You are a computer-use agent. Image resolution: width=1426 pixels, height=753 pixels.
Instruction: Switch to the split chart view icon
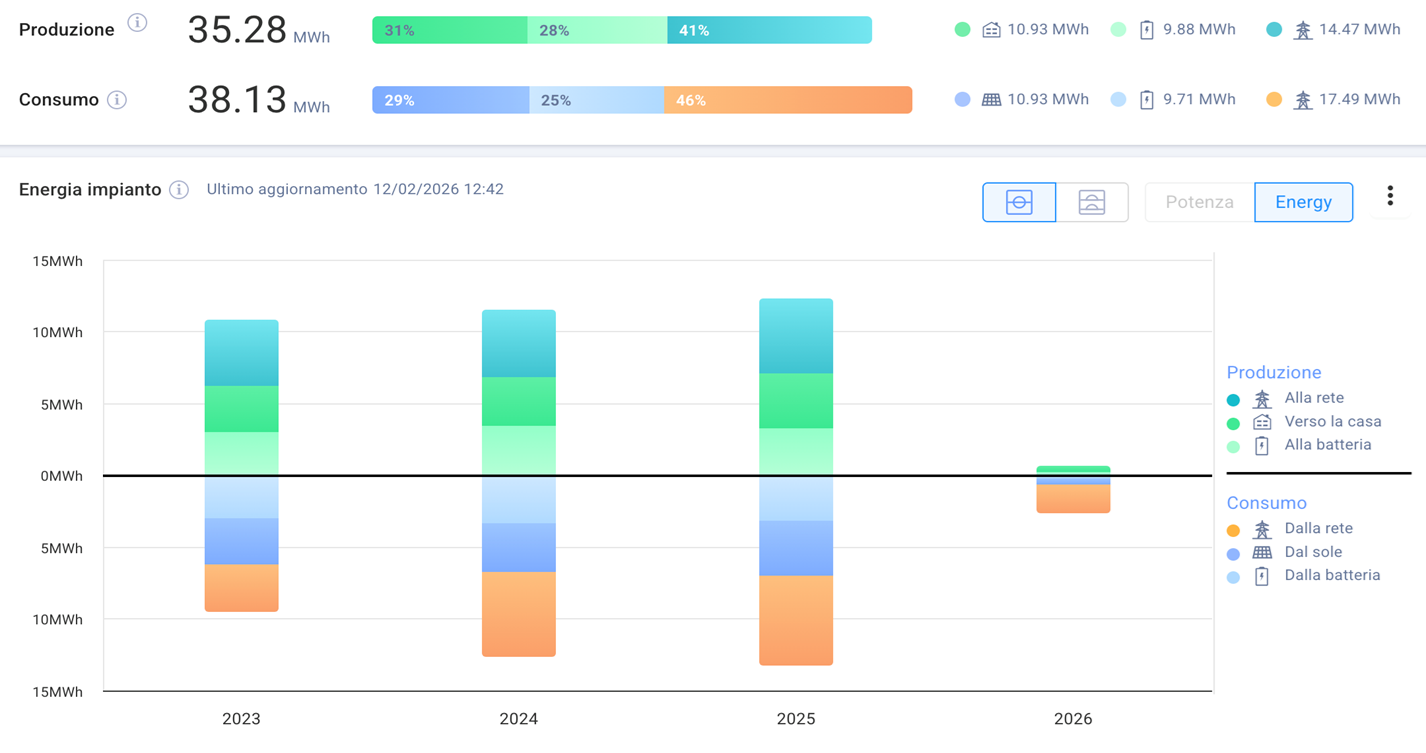(x=1092, y=202)
